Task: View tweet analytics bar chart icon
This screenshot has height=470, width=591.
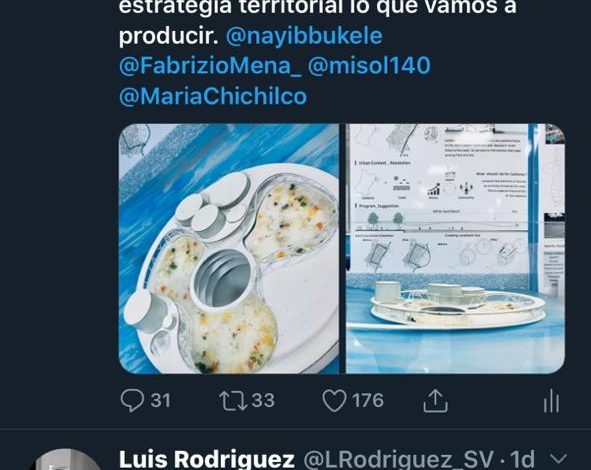Action: coord(551,401)
